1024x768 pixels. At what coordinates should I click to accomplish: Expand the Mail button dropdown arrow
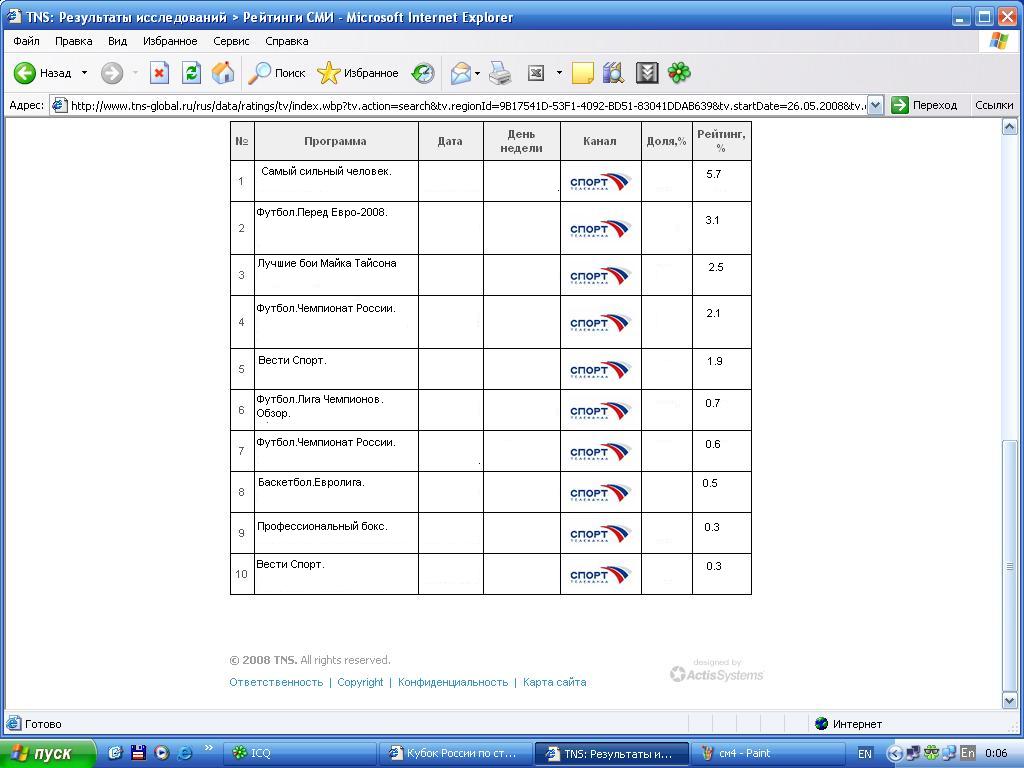tap(477, 73)
